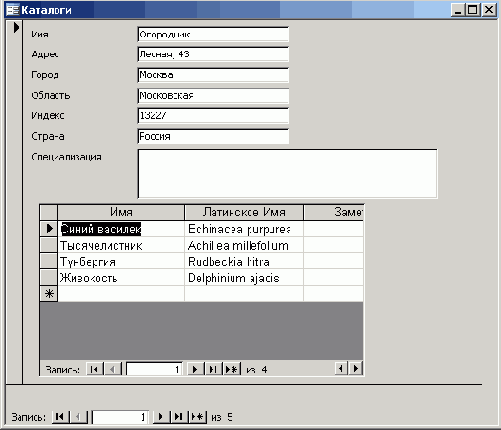Select the Тысячелистник row selector
This screenshot has width=501, height=430.
point(49,245)
